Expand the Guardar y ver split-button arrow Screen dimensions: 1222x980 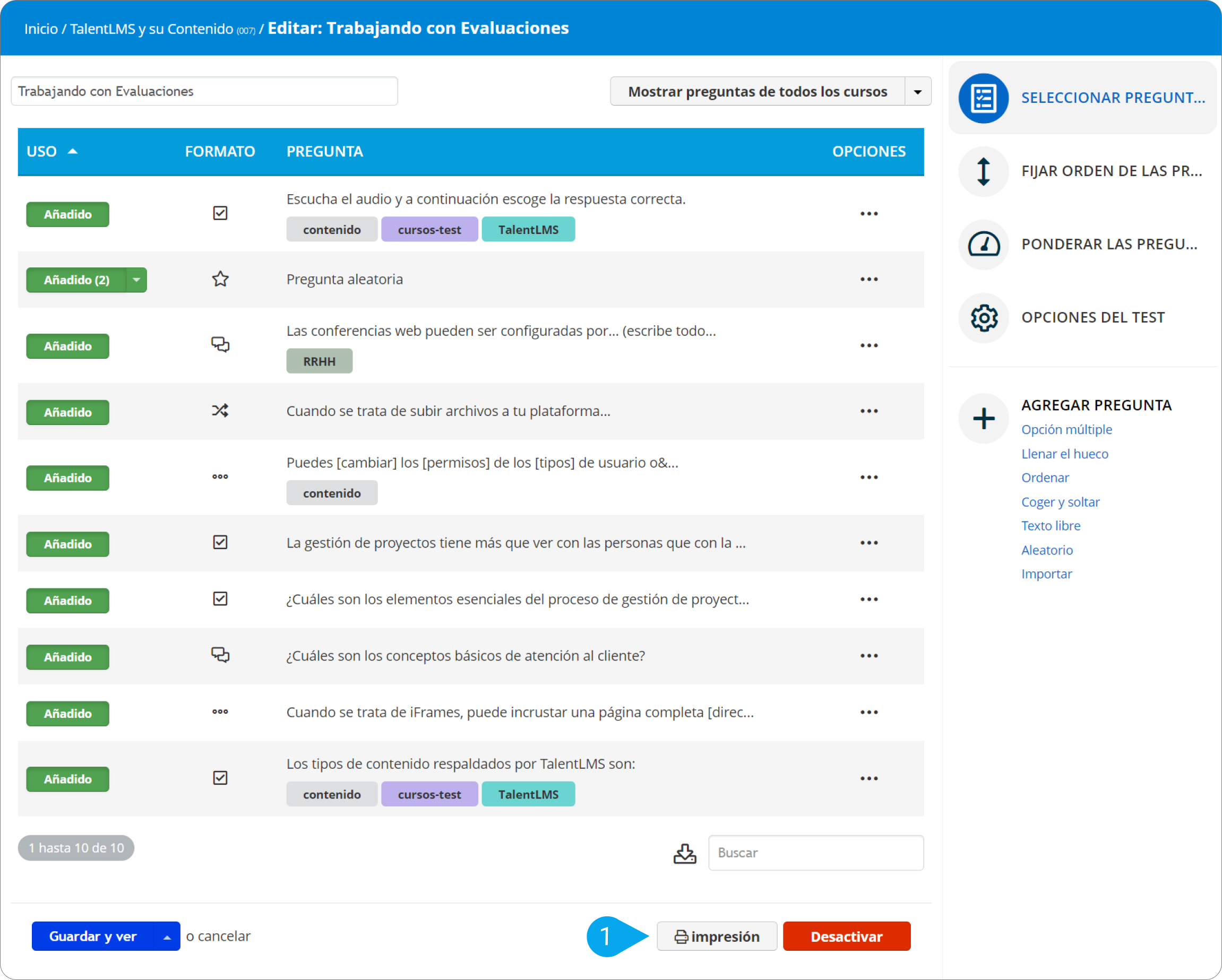[x=167, y=937]
